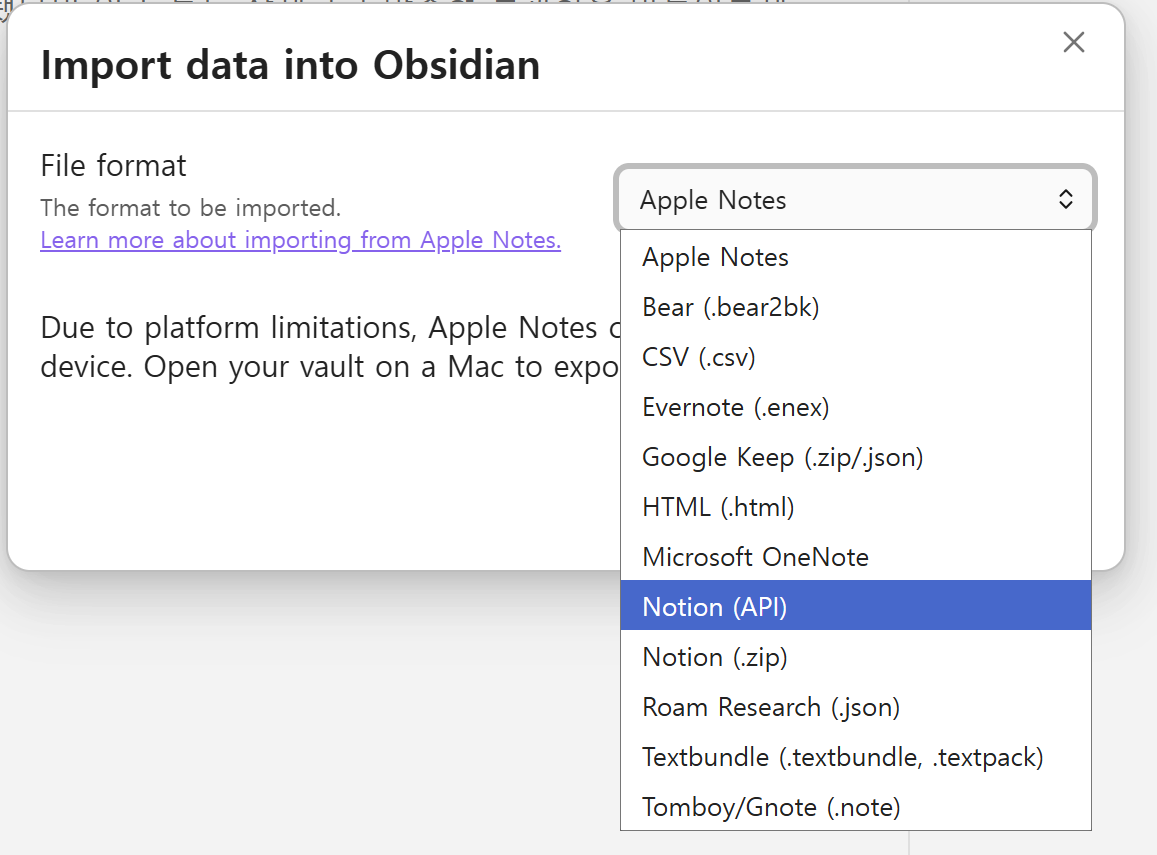
Task: Choose Google Keep (.zip/.json)
Action: pos(855,457)
